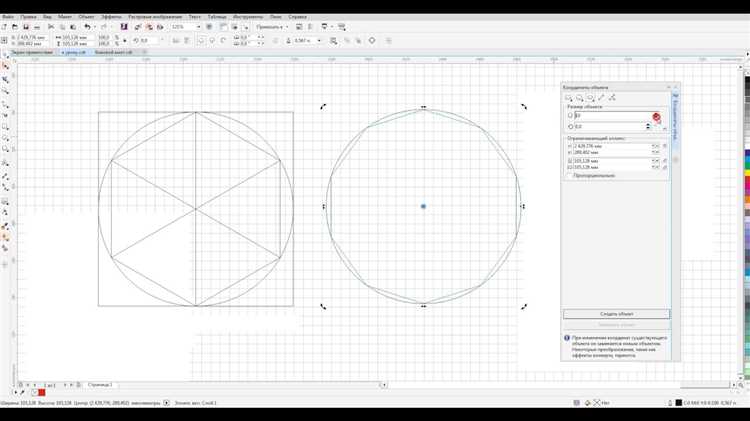Image resolution: width=750 pixels, height=421 pixels.
Task: Open the welcome screen dropdown arrow in the toolbar
Action: (331, 27)
